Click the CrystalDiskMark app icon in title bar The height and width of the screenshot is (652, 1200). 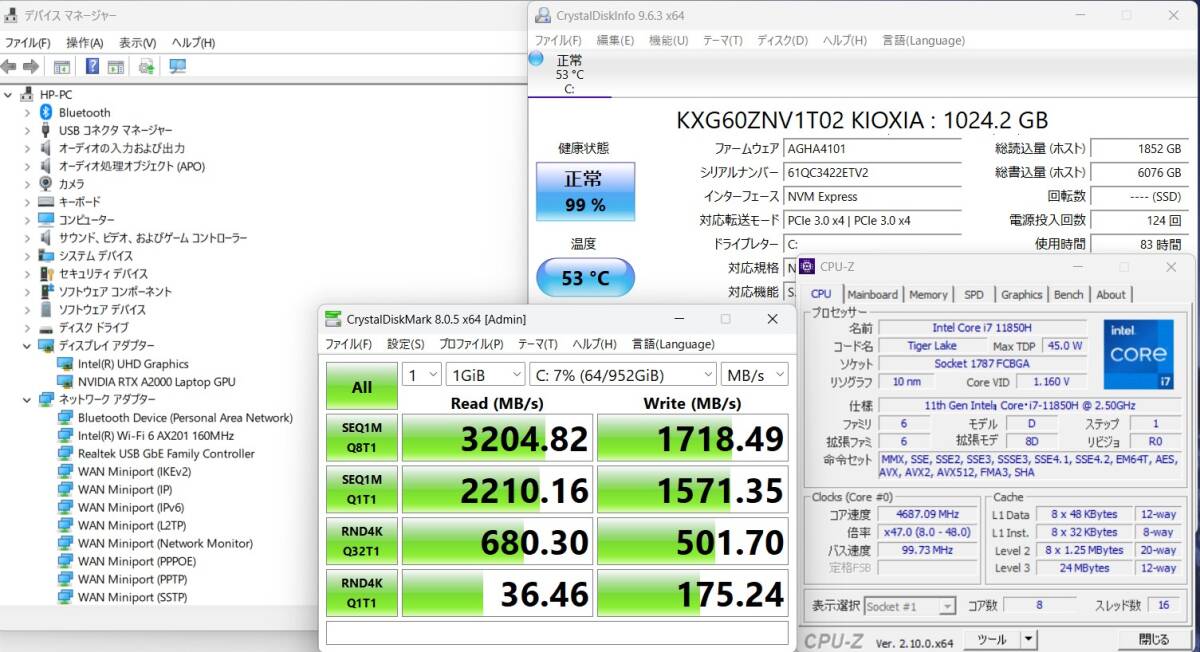coord(333,319)
